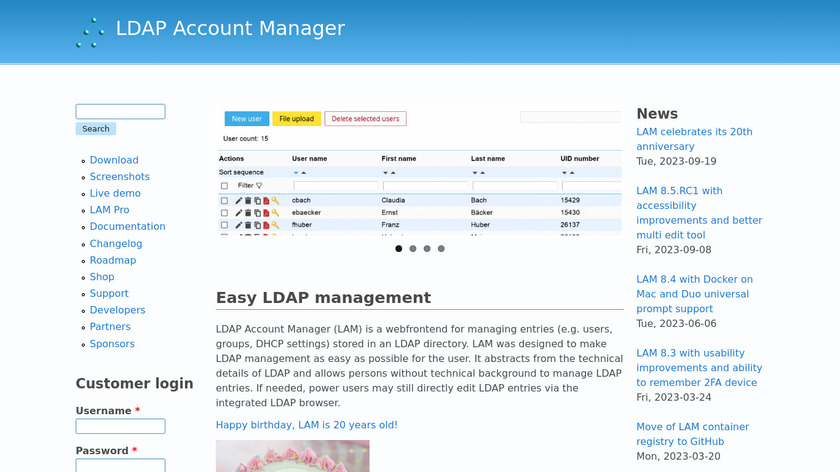840x472 pixels.
Task: Click the trash delete icon for cbach
Action: coord(248,200)
